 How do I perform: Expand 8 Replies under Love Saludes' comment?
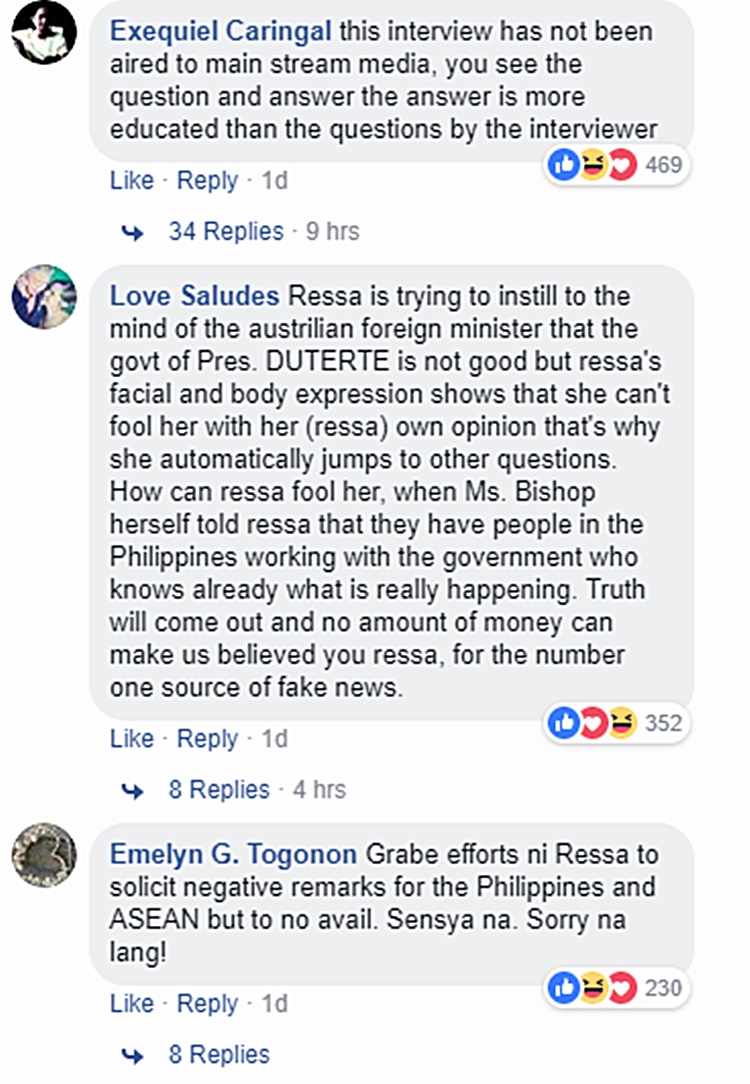219,790
